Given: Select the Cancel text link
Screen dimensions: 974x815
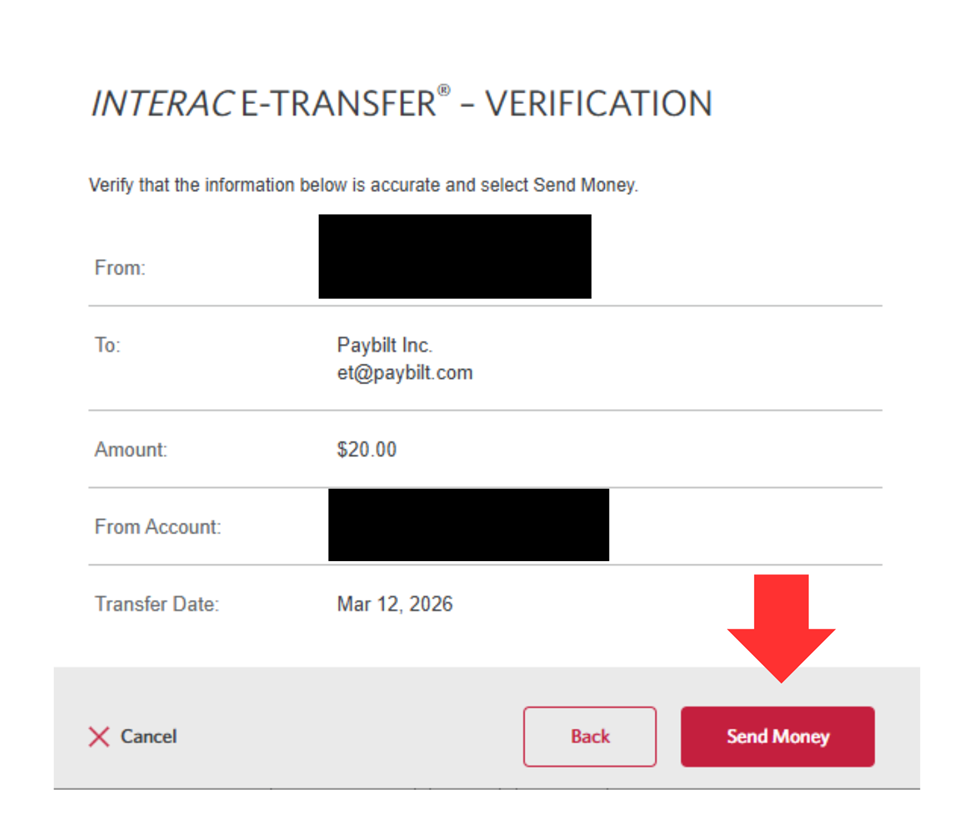Looking at the screenshot, I should 148,737.
